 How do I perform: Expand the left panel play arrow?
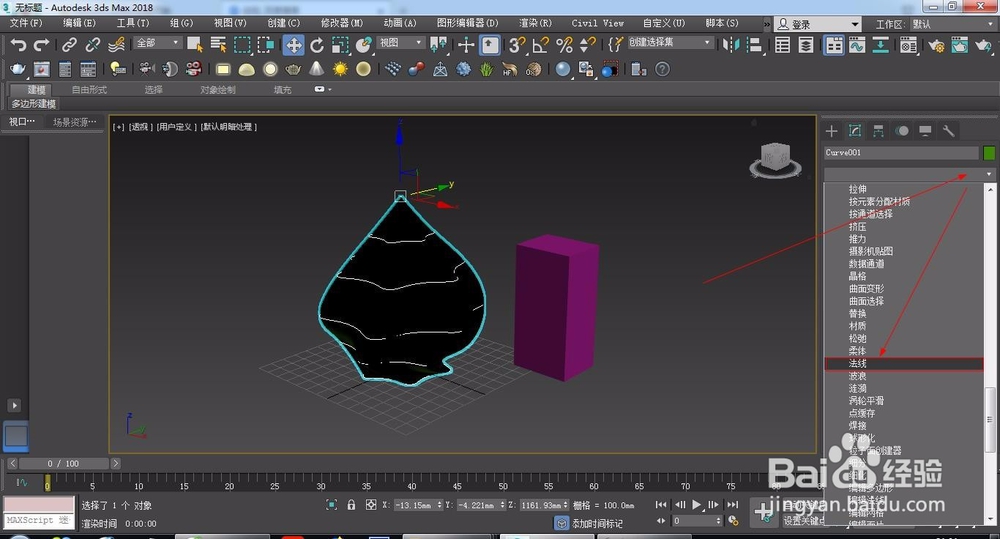click(x=14, y=405)
